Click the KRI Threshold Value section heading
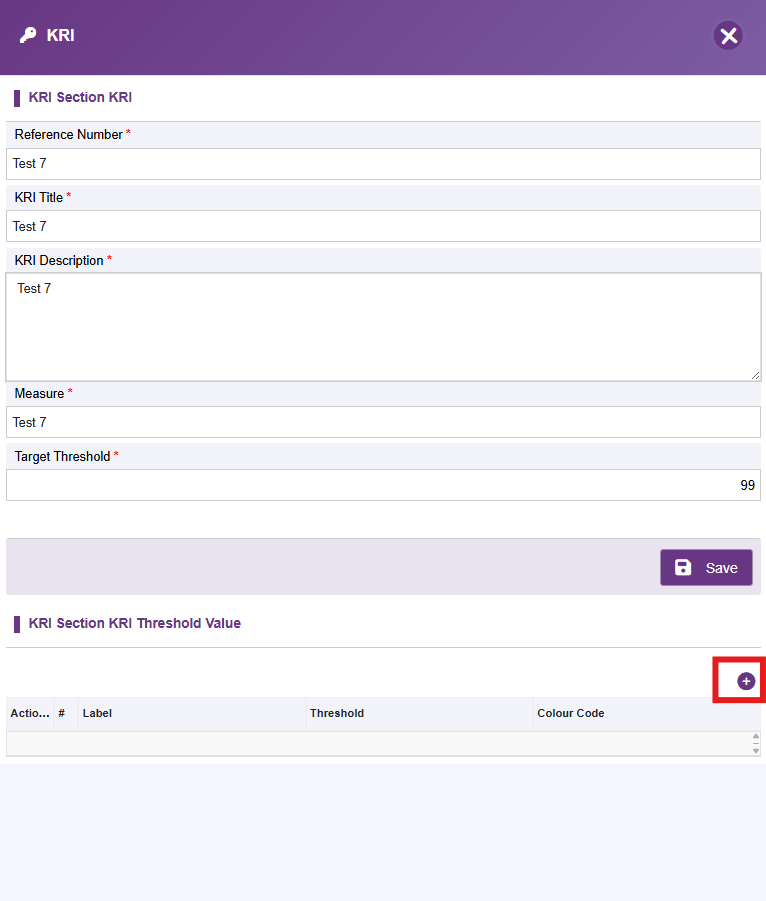This screenshot has height=901, width=766. [134, 623]
